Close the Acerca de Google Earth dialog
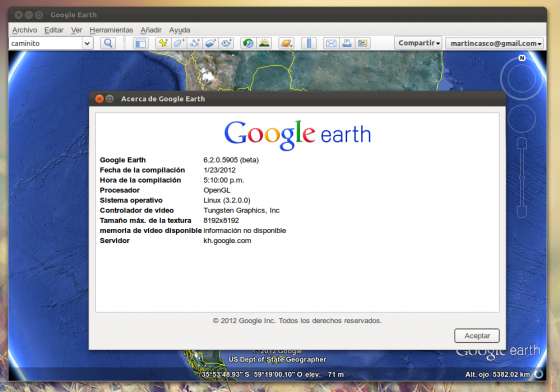Screen dimensions: 560x392 (99, 99)
